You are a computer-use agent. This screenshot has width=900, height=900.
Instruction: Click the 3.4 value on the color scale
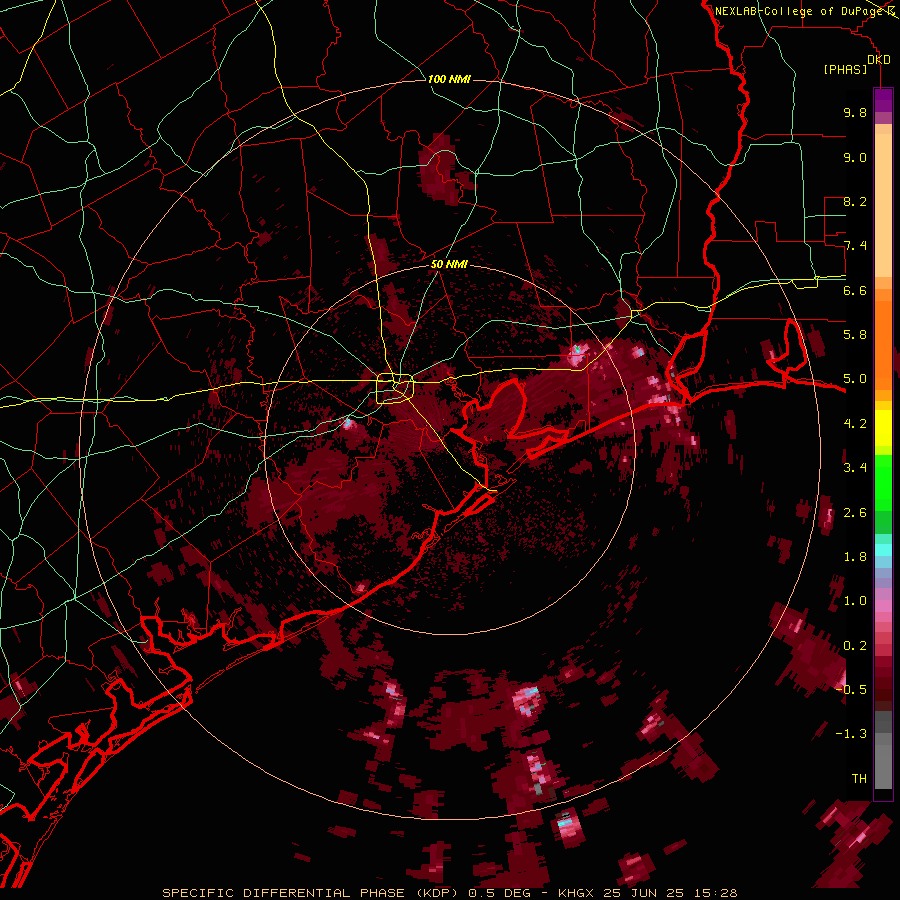[x=855, y=468]
